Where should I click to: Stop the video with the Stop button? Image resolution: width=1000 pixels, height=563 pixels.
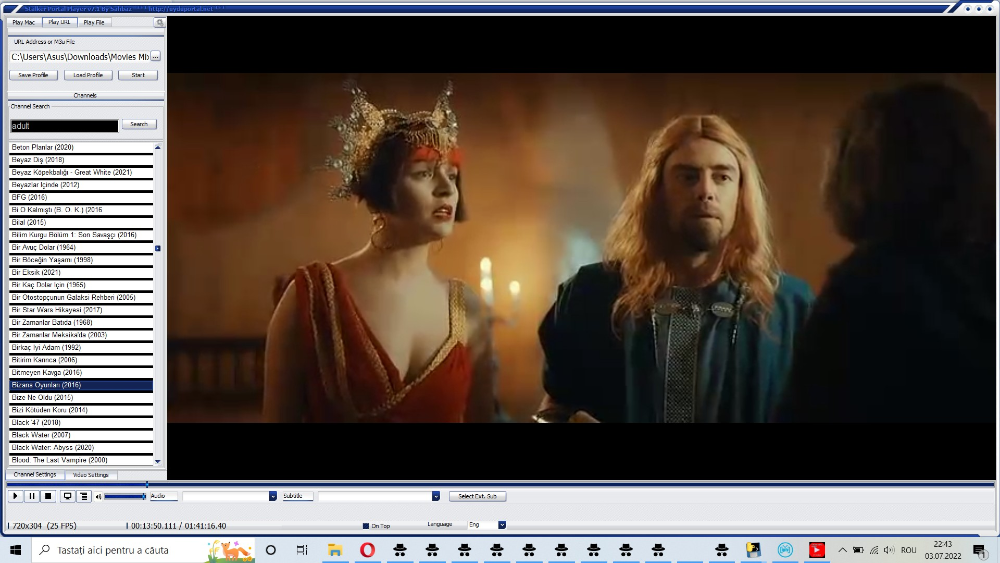coord(48,496)
